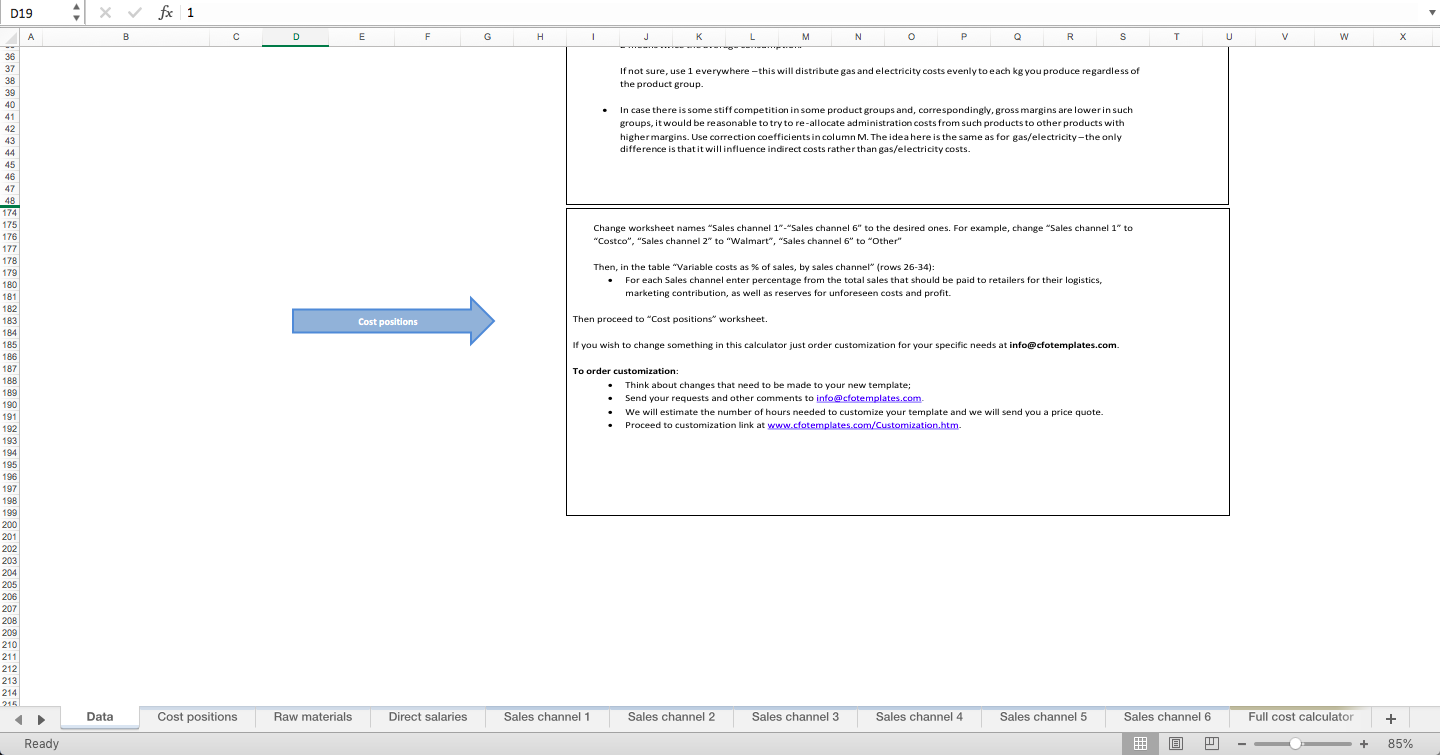
Task: Open the info@cfotemplates.com underlined email link
Action: coord(869,398)
